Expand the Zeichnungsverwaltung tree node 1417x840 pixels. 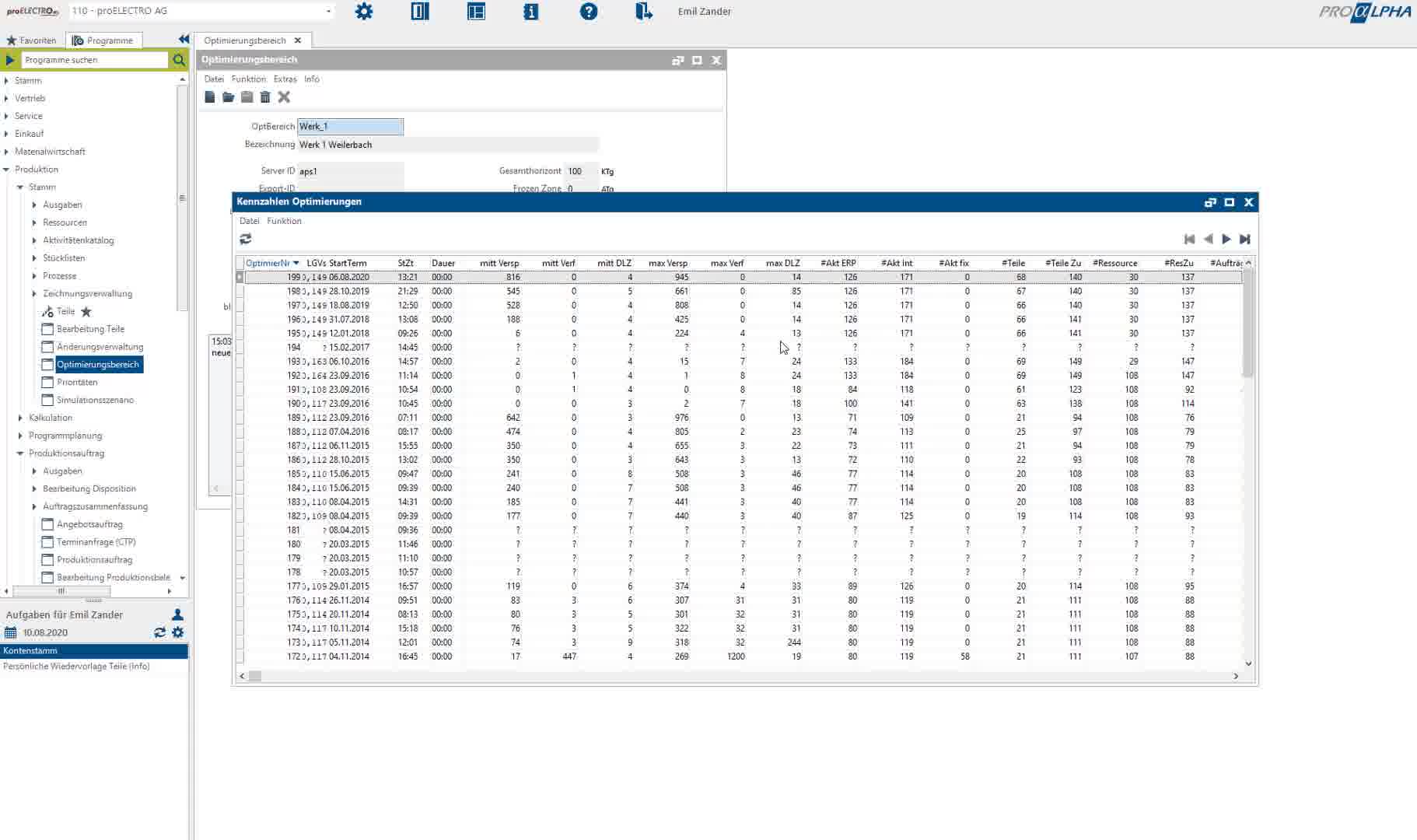[35, 294]
